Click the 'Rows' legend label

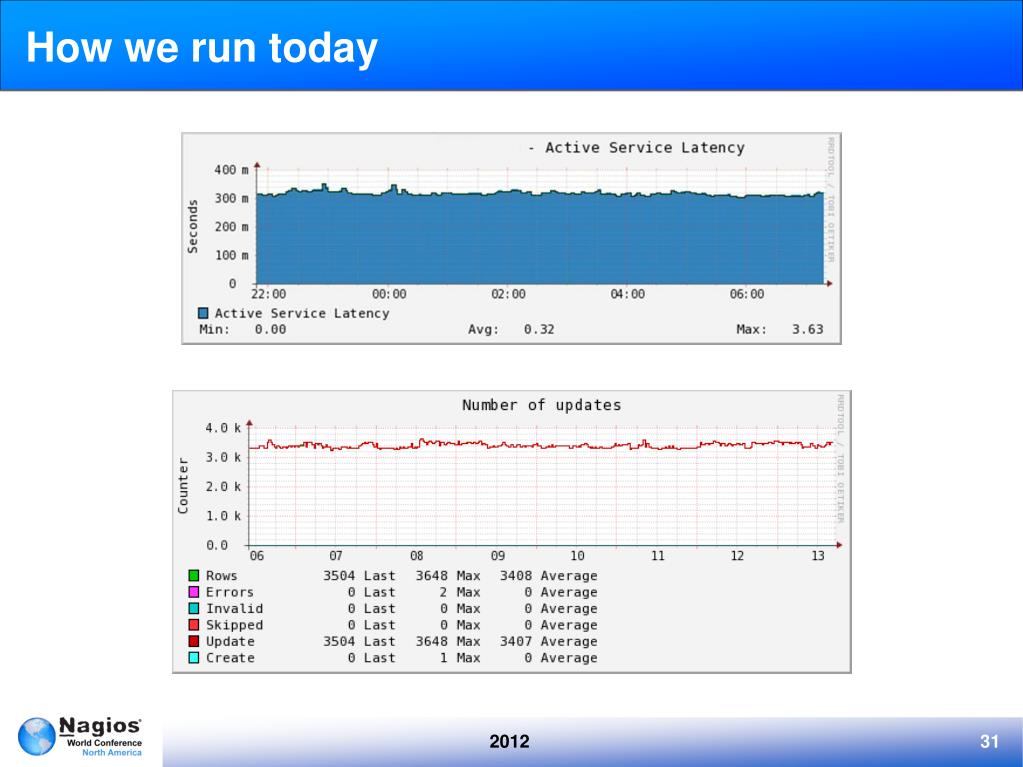point(222,576)
